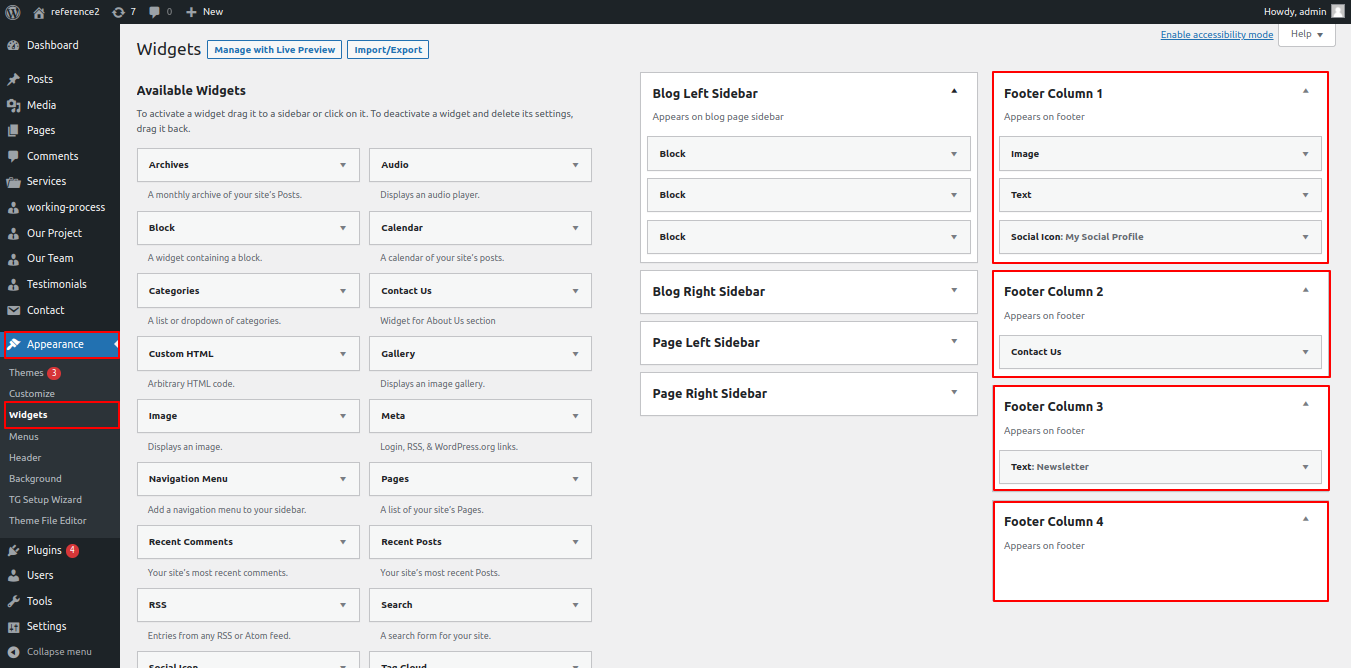1351x668 pixels.
Task: Expand the Archives widget dropdown
Action: 343,165
